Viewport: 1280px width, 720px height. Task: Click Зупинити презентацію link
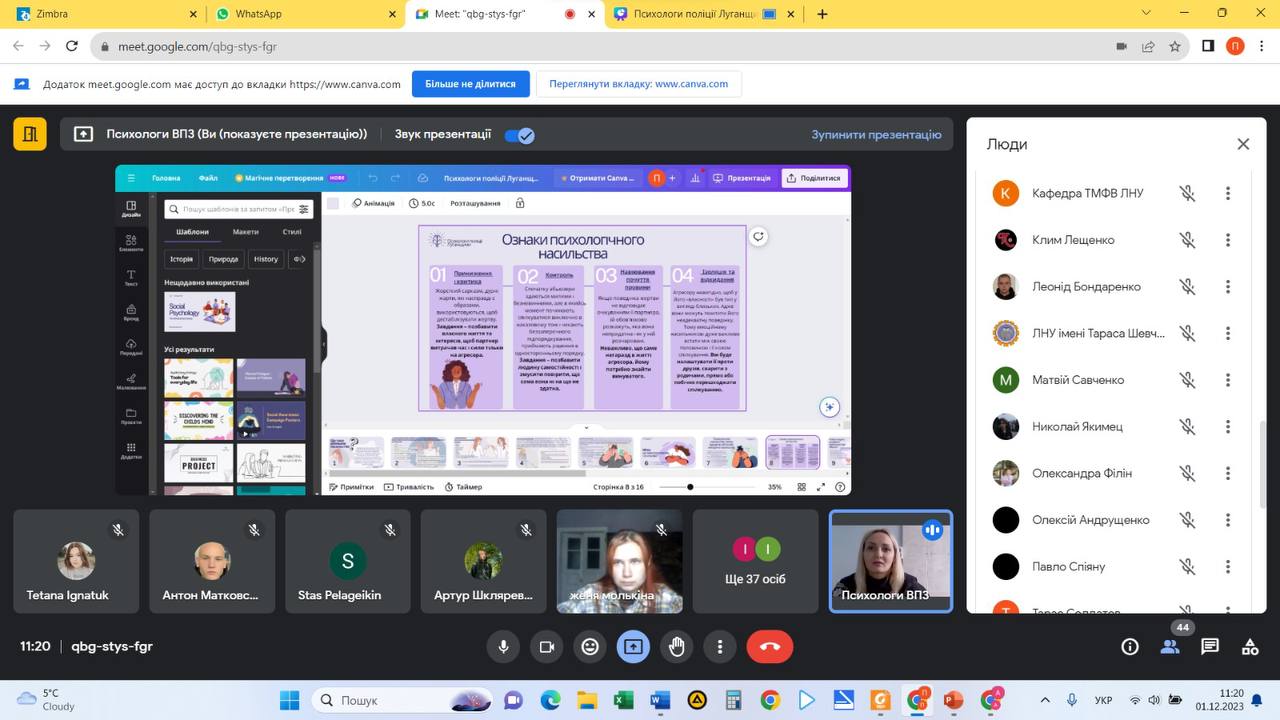tap(876, 135)
